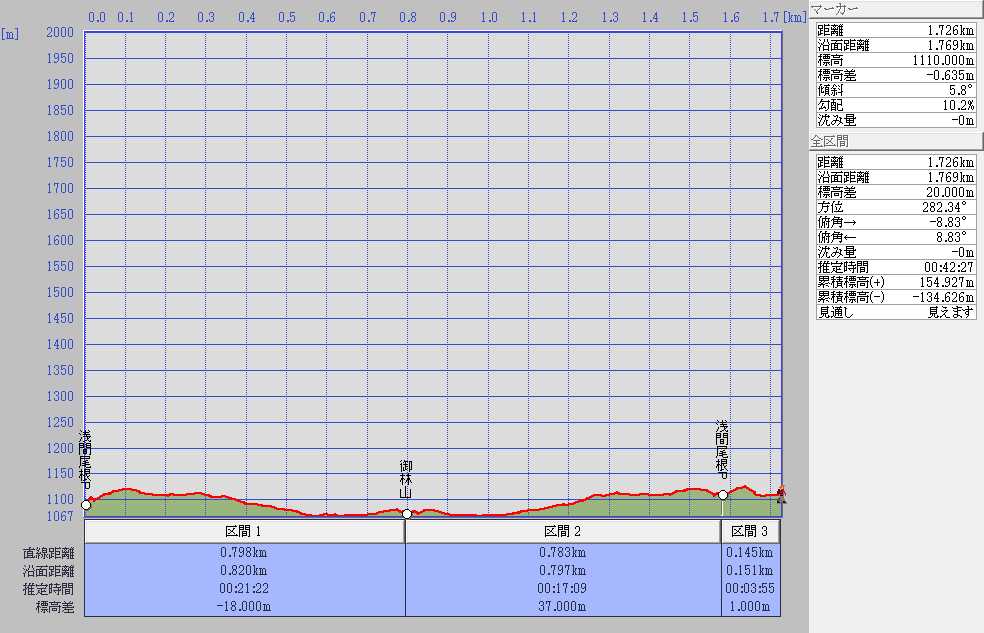The image size is (984, 633).
Task: Click the 区間 2 沿面距離 value 0.797km
Action: [x=563, y=570]
